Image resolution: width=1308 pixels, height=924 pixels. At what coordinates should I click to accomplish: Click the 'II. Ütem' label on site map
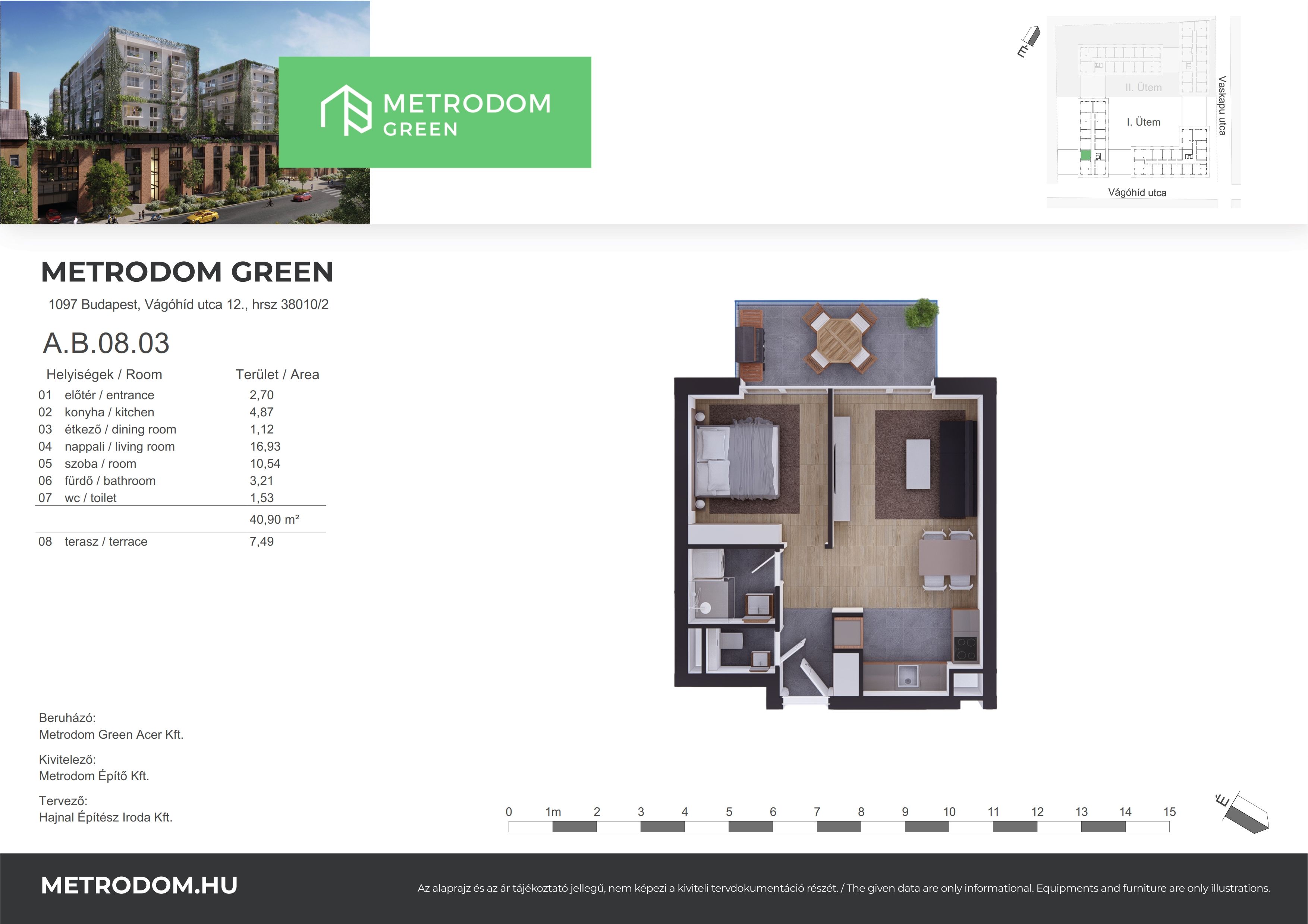click(x=1143, y=87)
